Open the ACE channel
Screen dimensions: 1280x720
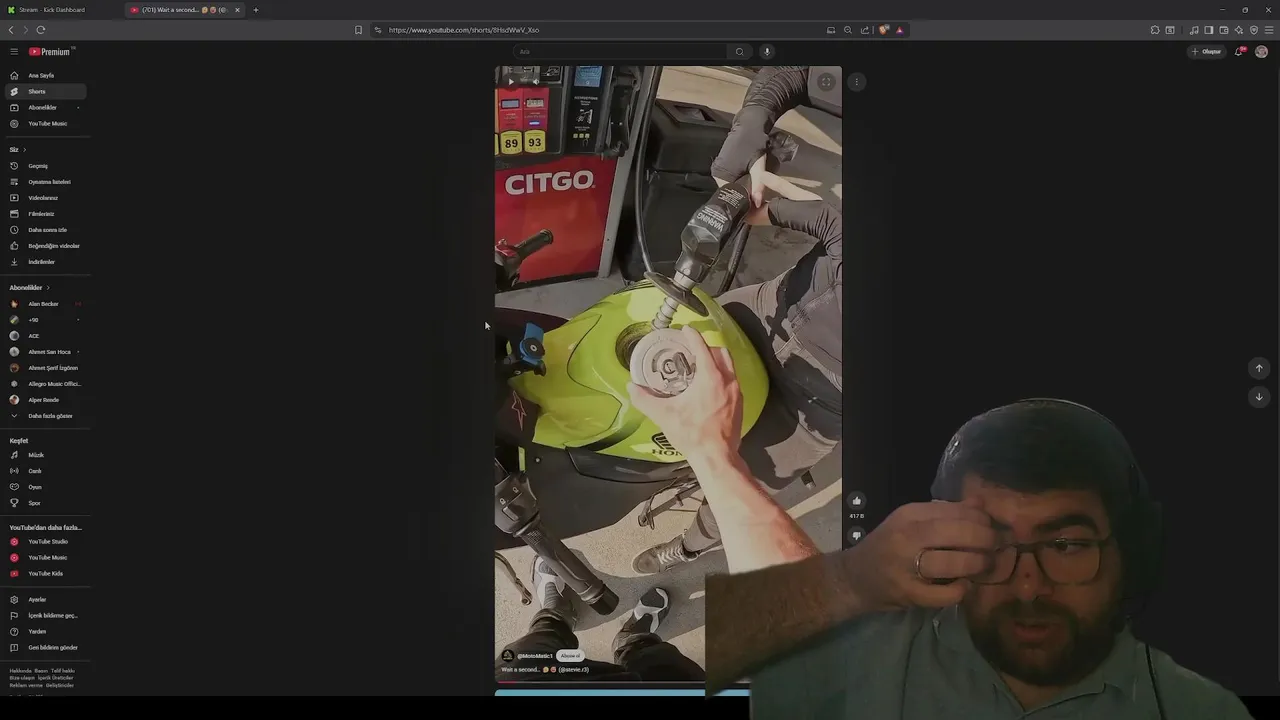(x=45, y=336)
